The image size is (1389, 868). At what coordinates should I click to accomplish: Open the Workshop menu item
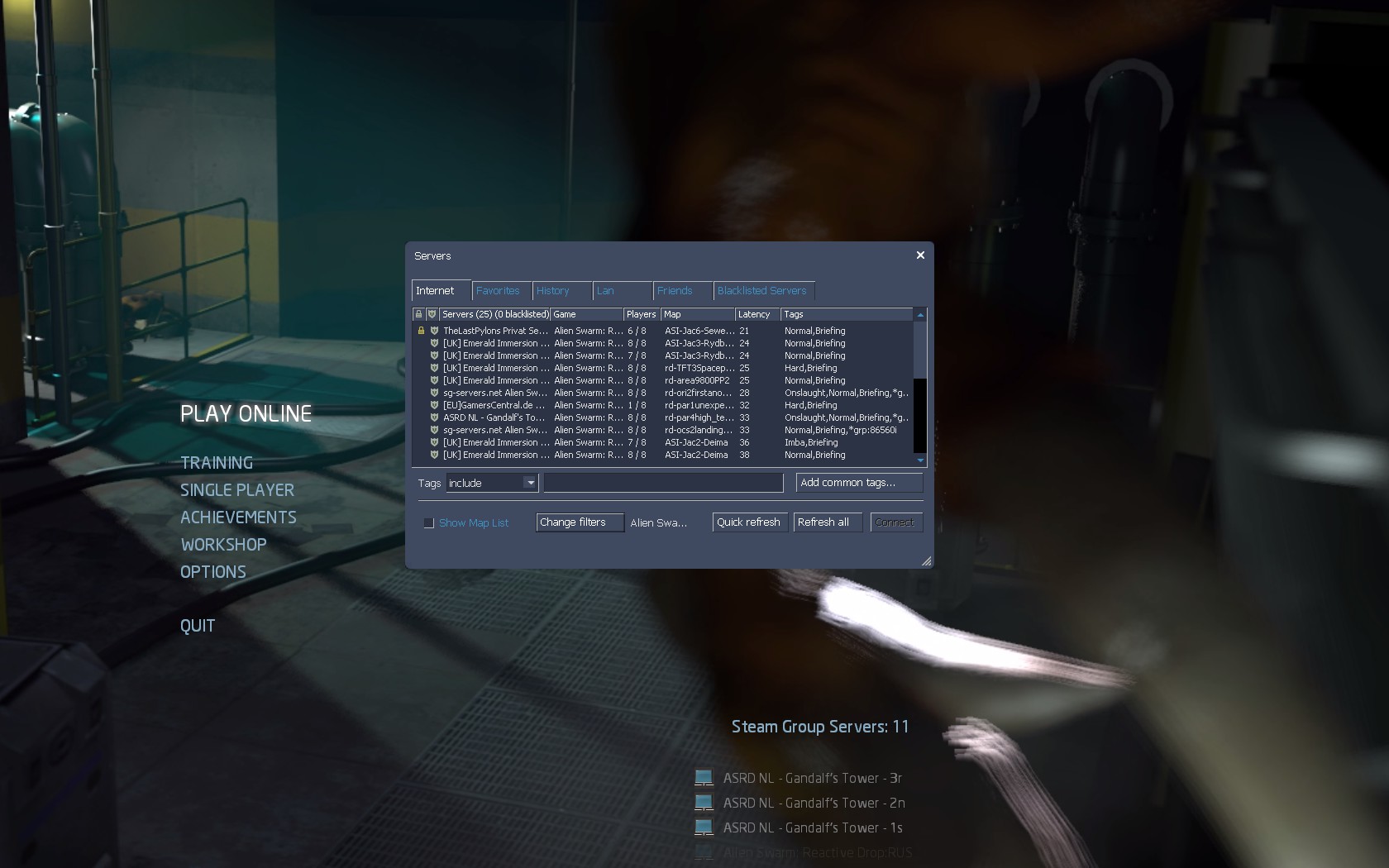223,545
